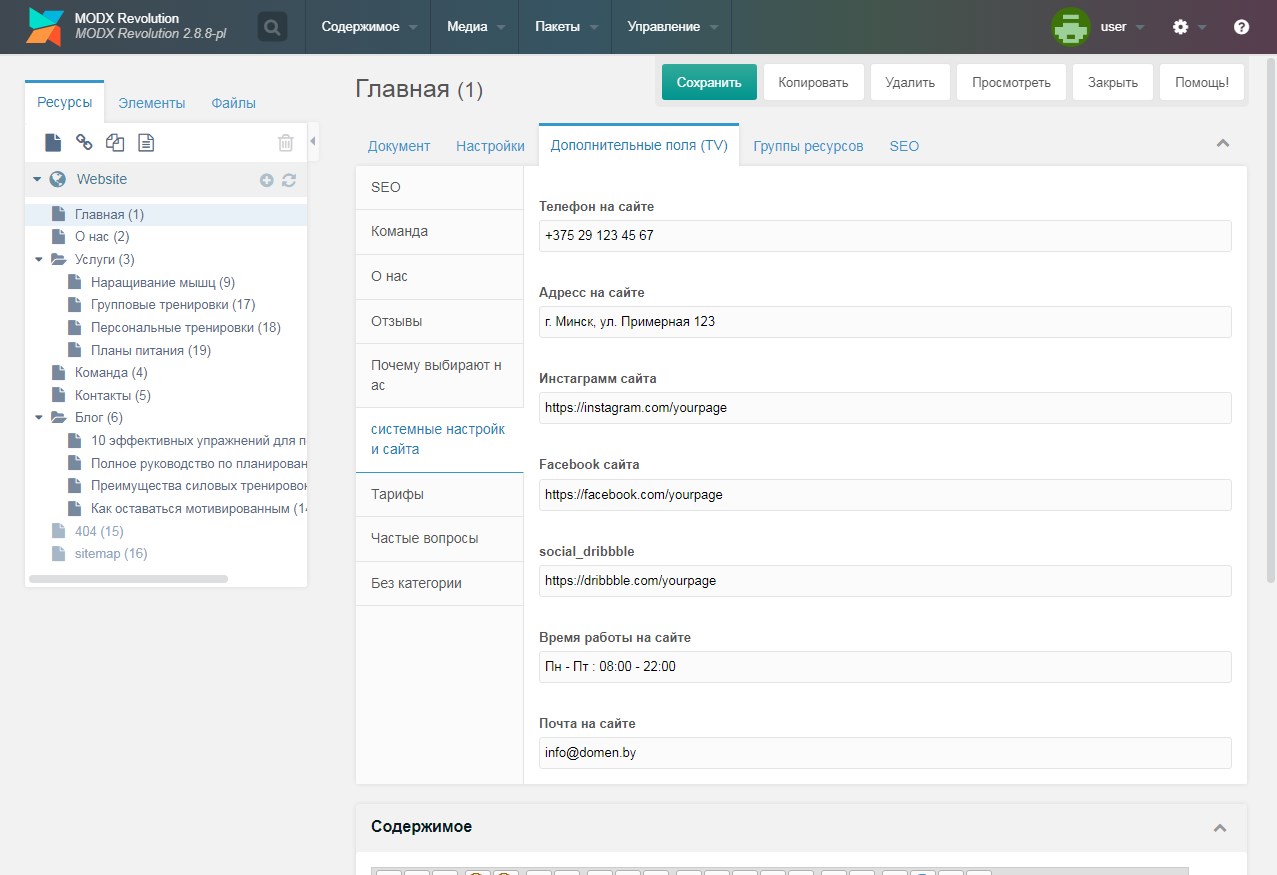Click the Просмотреть button

click(1011, 83)
